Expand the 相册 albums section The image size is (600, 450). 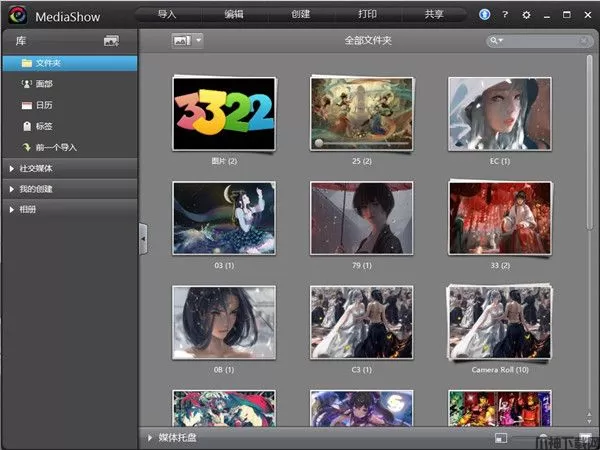[28, 209]
